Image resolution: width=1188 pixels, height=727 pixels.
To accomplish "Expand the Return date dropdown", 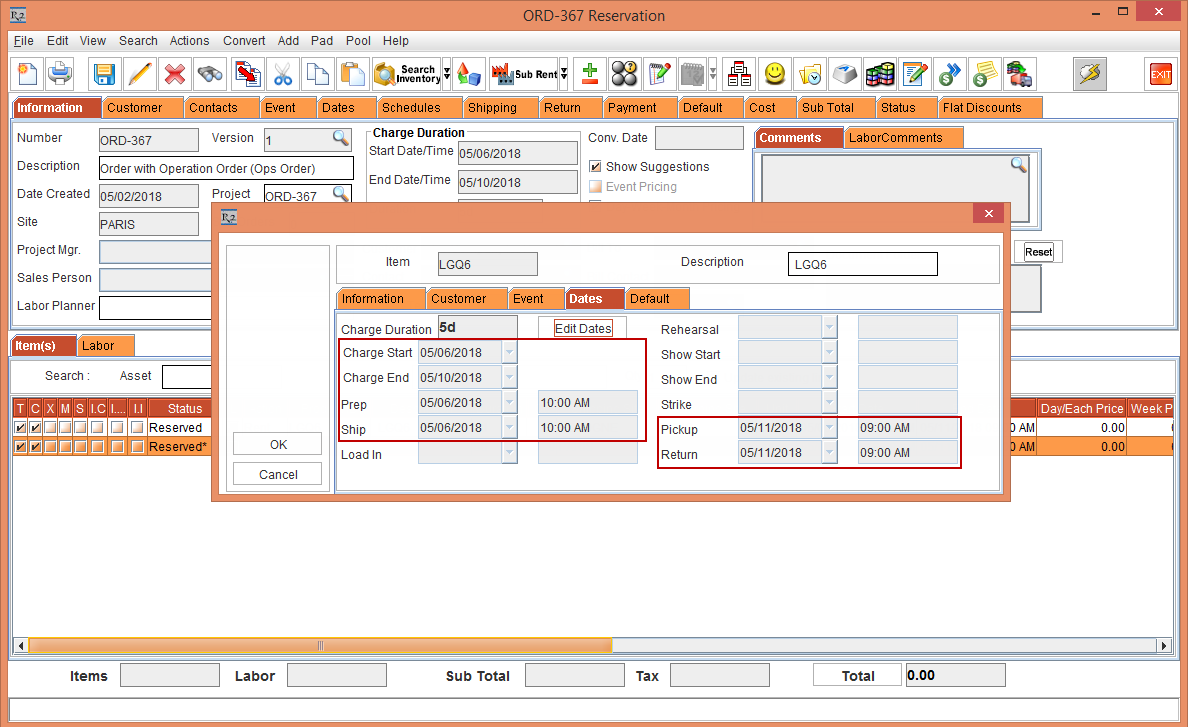I will [x=830, y=453].
